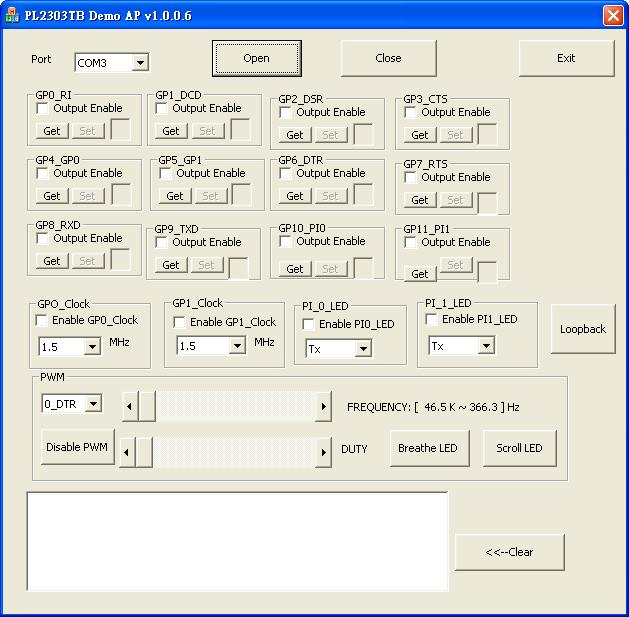Click the Exit button
The height and width of the screenshot is (617, 629).
pyautogui.click(x=566, y=58)
